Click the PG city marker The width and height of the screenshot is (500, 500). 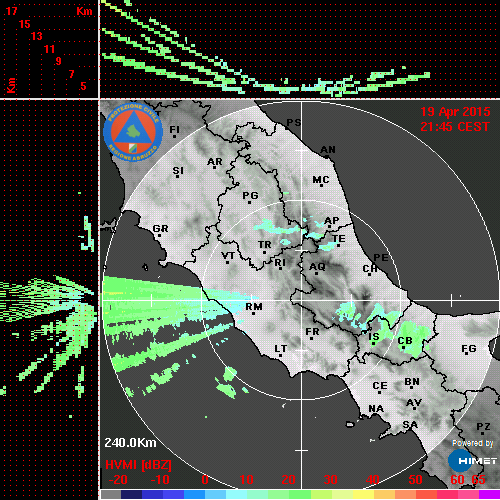(249, 202)
